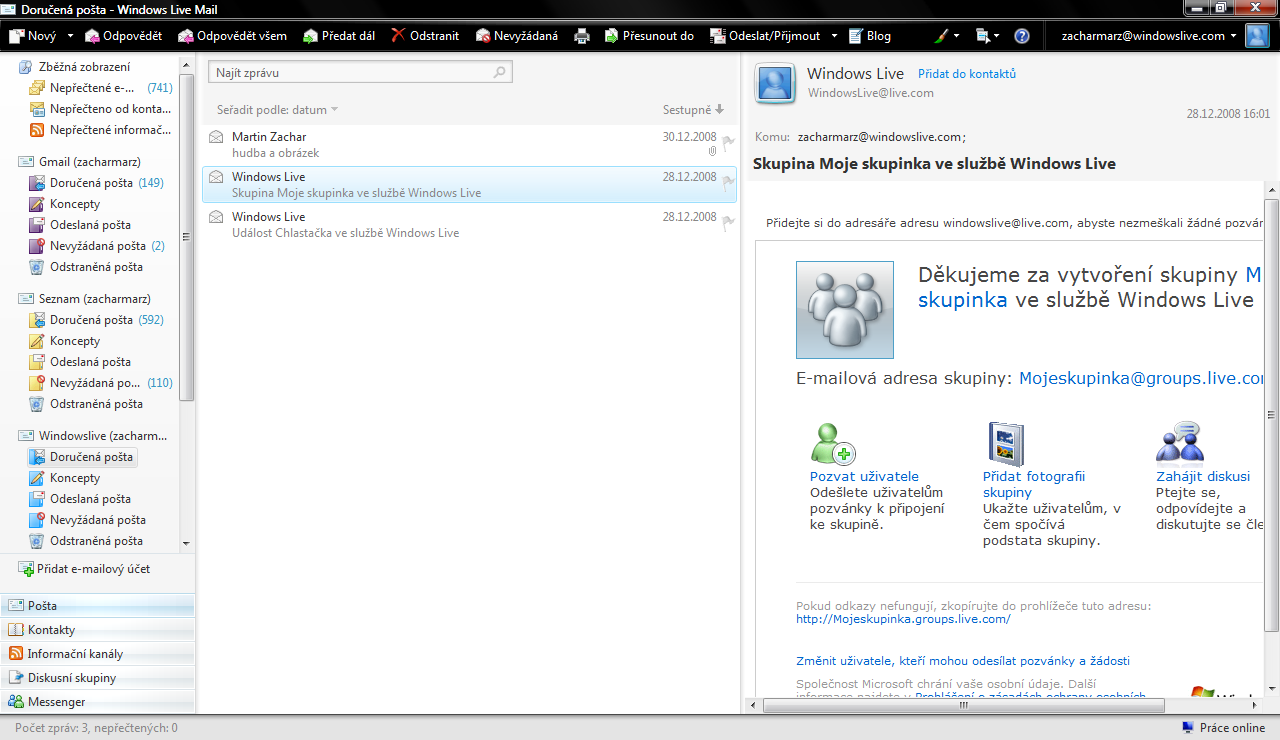Image resolution: width=1280 pixels, height=740 pixels.
Task: Click the Pozvat uživatele link
Action: pyautogui.click(x=864, y=477)
